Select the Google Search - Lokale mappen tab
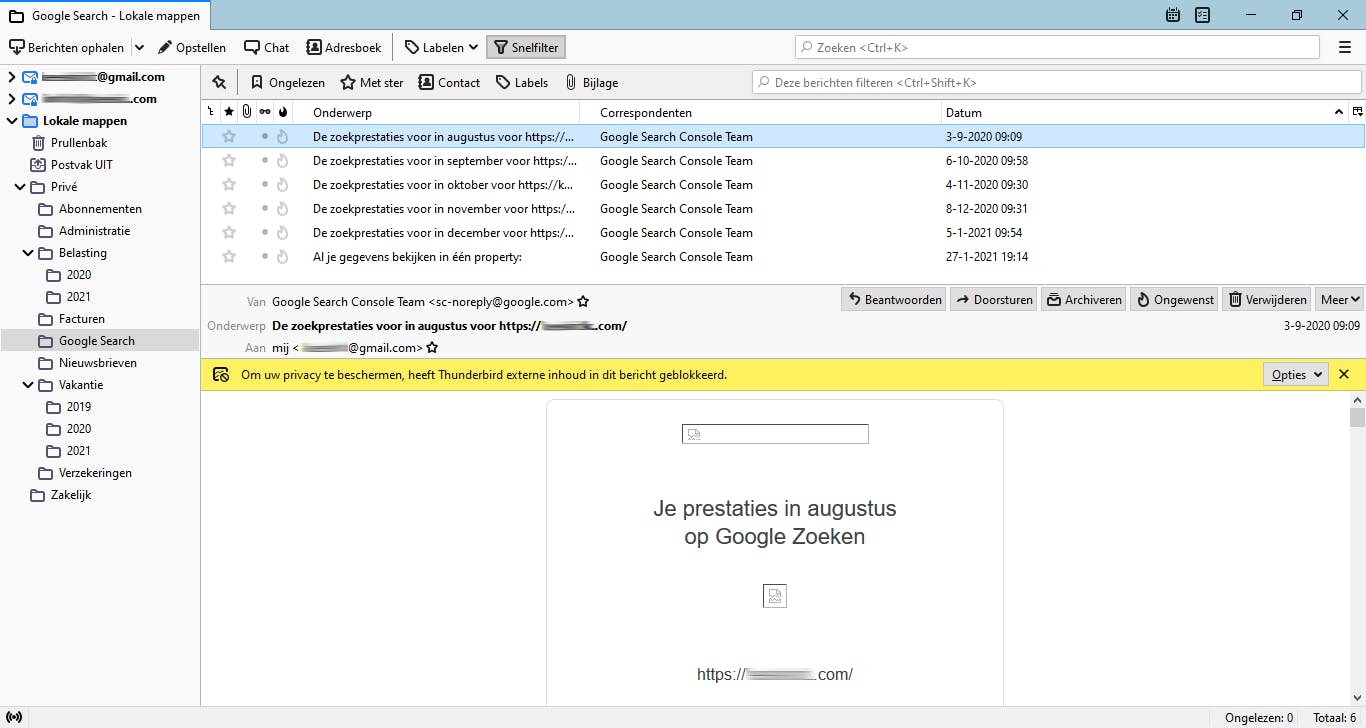The height and width of the screenshot is (728, 1366). pyautogui.click(x=105, y=16)
